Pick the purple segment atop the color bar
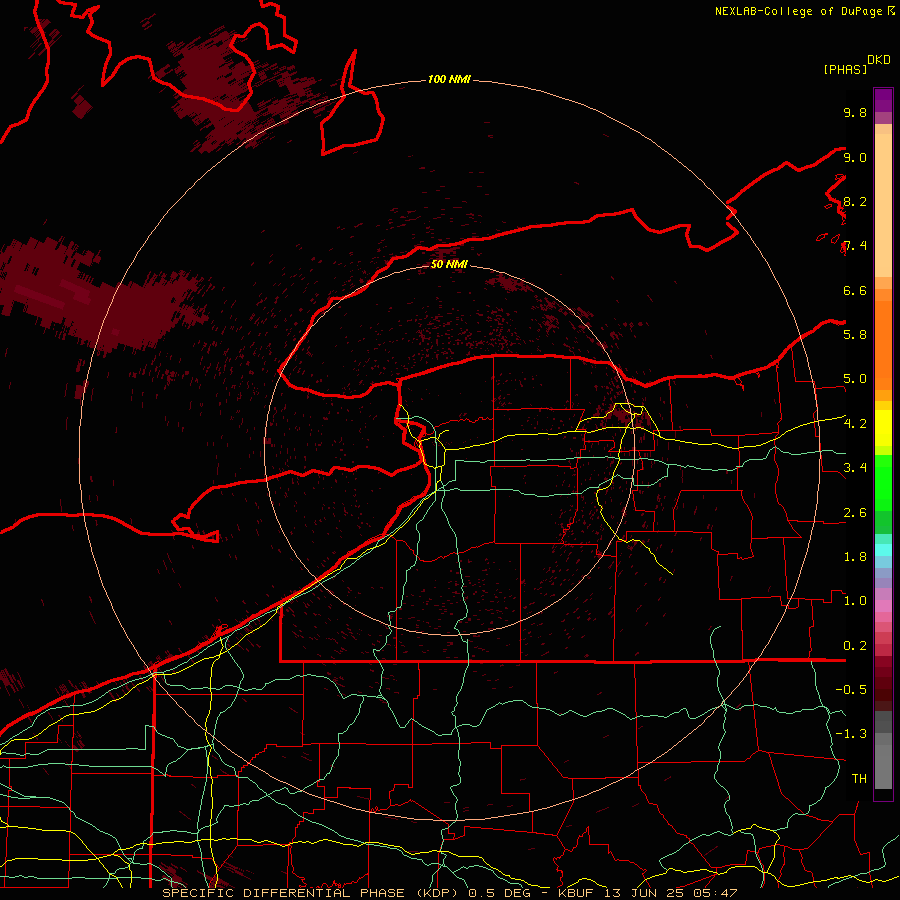 tap(883, 100)
